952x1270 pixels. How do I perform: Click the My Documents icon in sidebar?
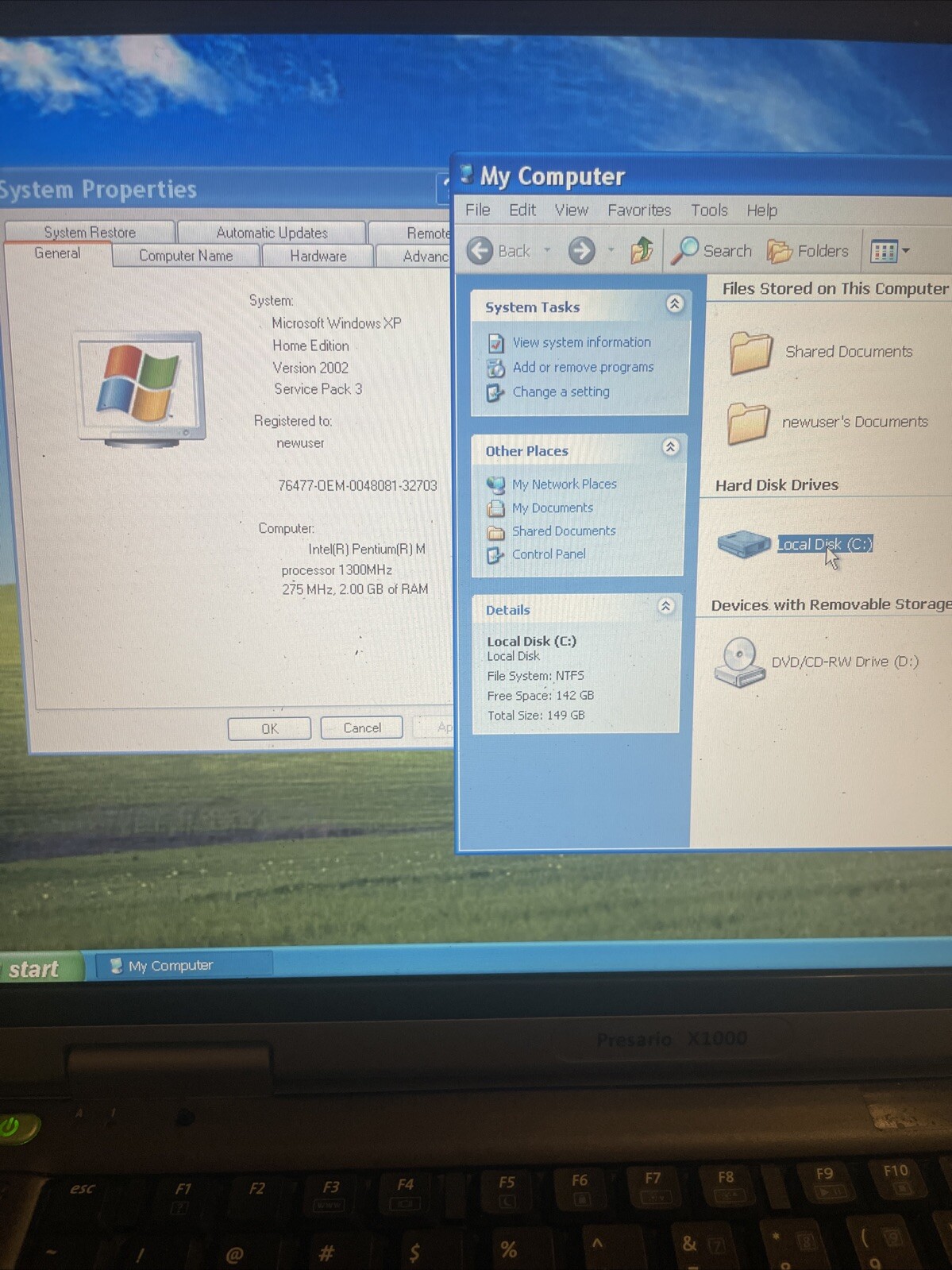(x=495, y=508)
